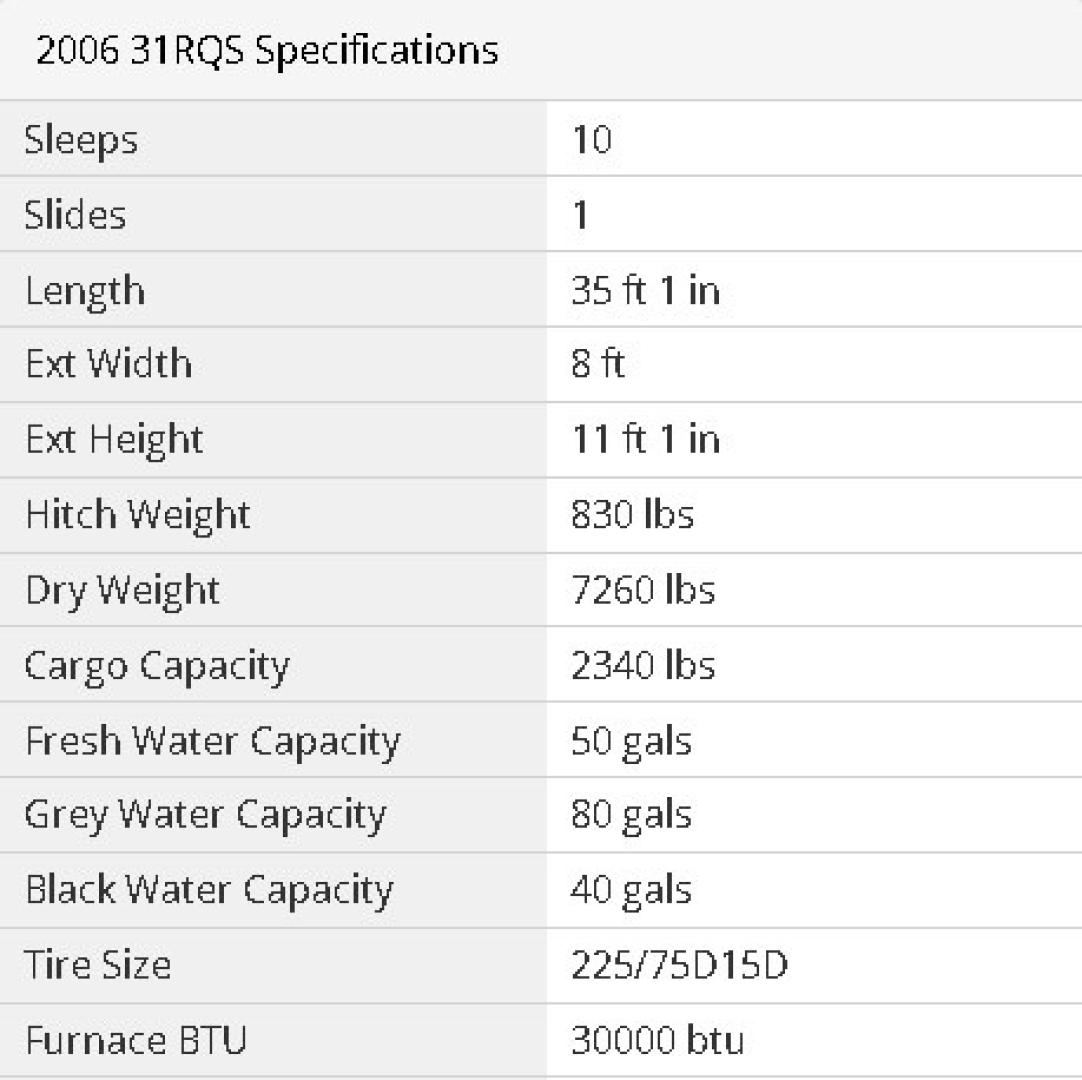Click the 11 ft 1 in height value
Viewport: 1082px width, 1080px height.
(x=645, y=439)
